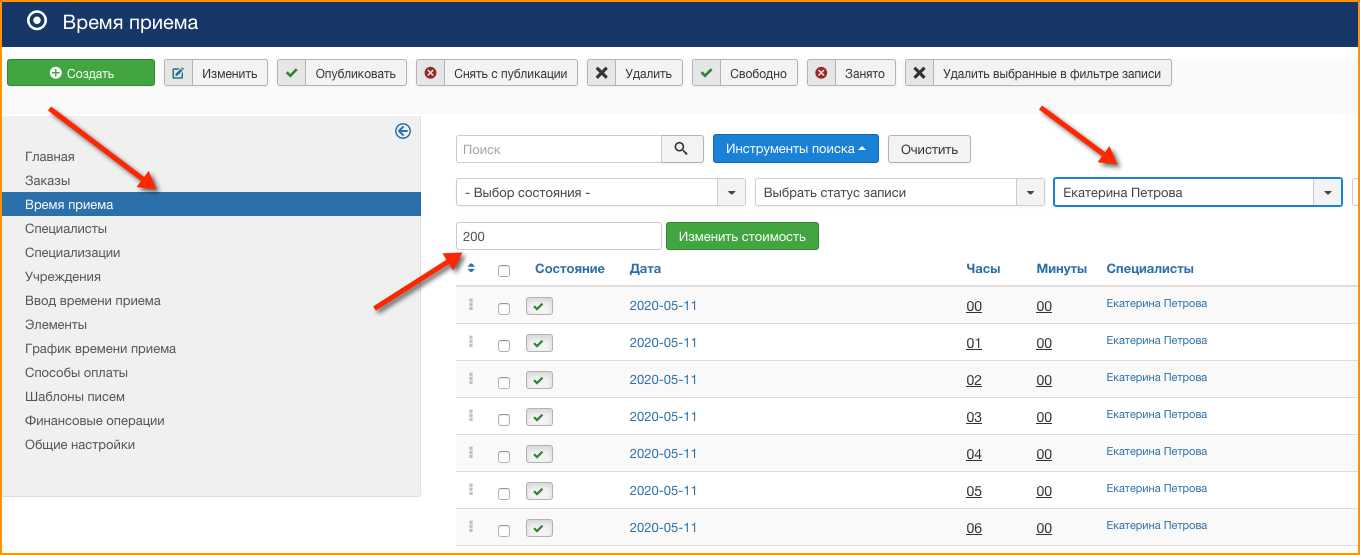Open the Екатерина Петрова specialist filter dropdown
Viewport: 1360px width, 555px height.
point(1197,192)
